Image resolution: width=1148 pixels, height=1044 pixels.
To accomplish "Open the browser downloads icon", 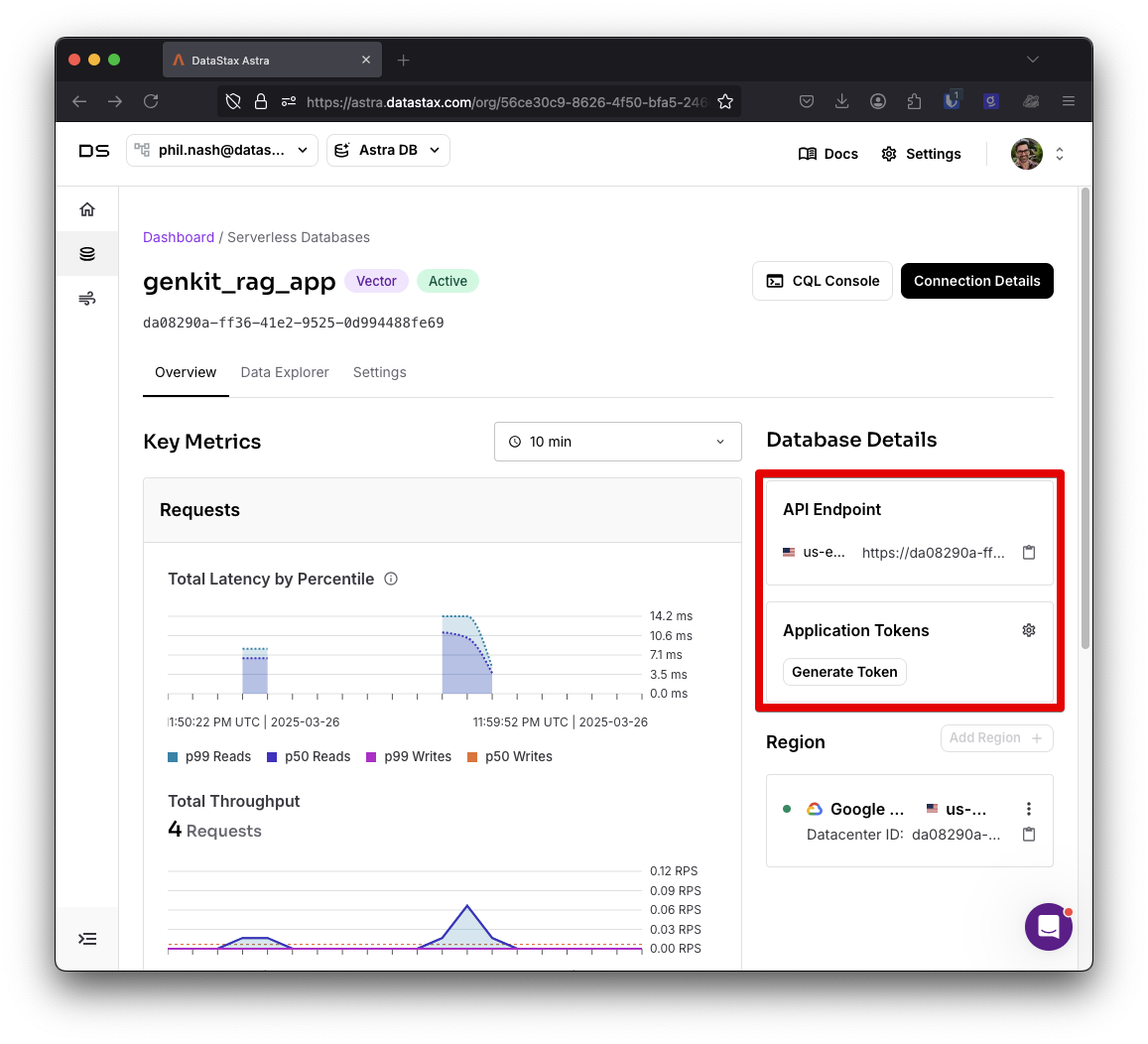I will coord(842,102).
